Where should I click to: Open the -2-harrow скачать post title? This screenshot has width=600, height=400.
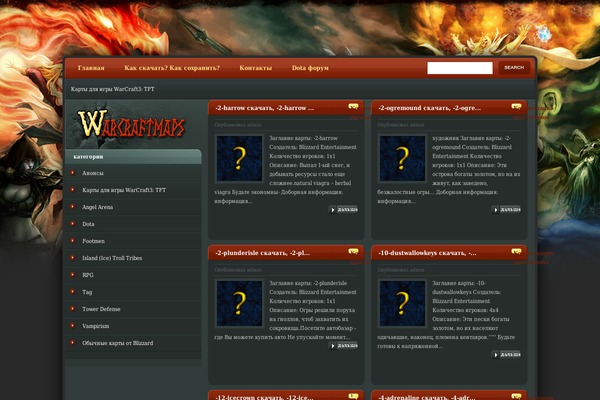pos(264,108)
